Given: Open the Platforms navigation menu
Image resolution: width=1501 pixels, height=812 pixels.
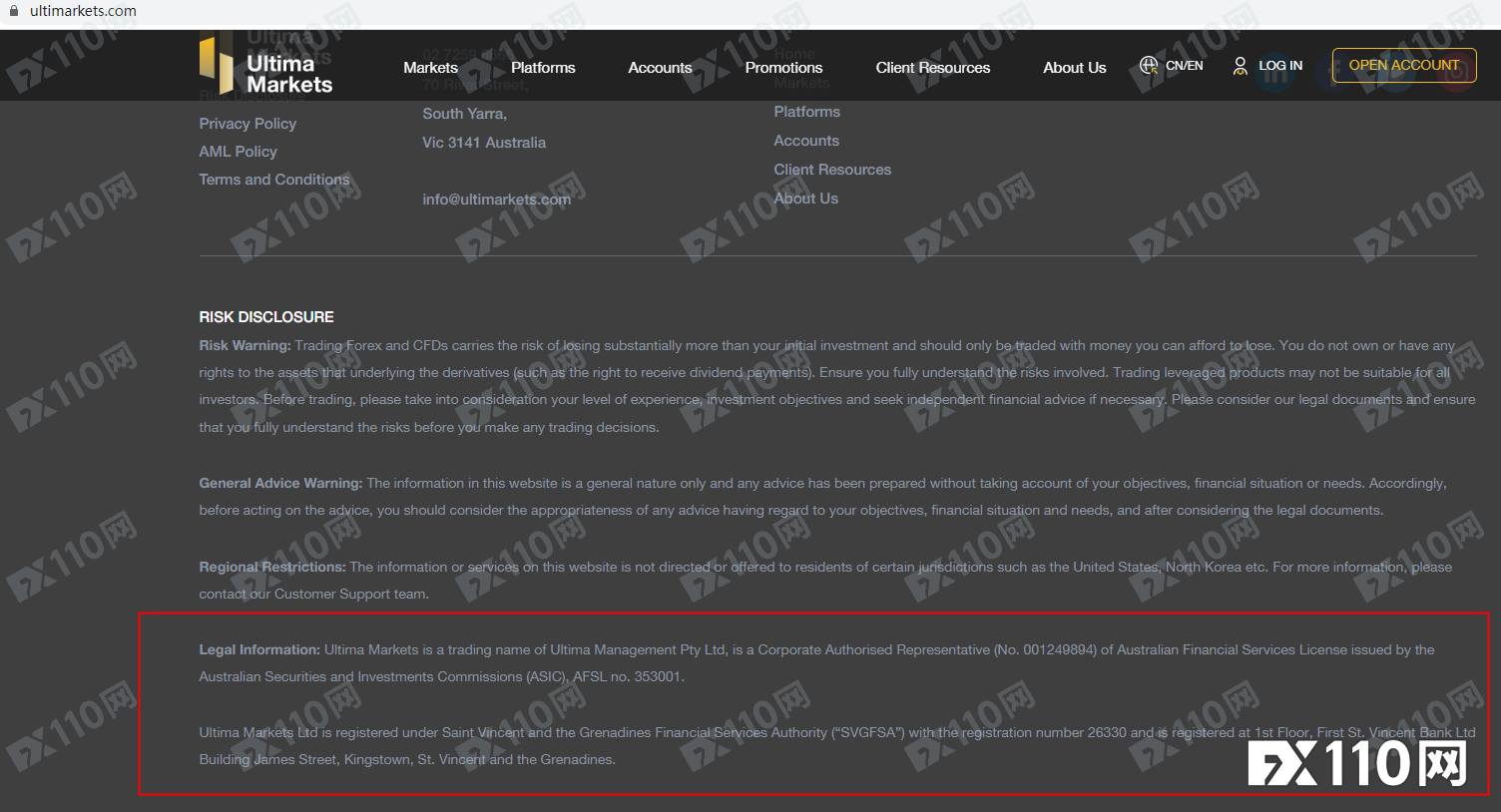Looking at the screenshot, I should click(543, 68).
